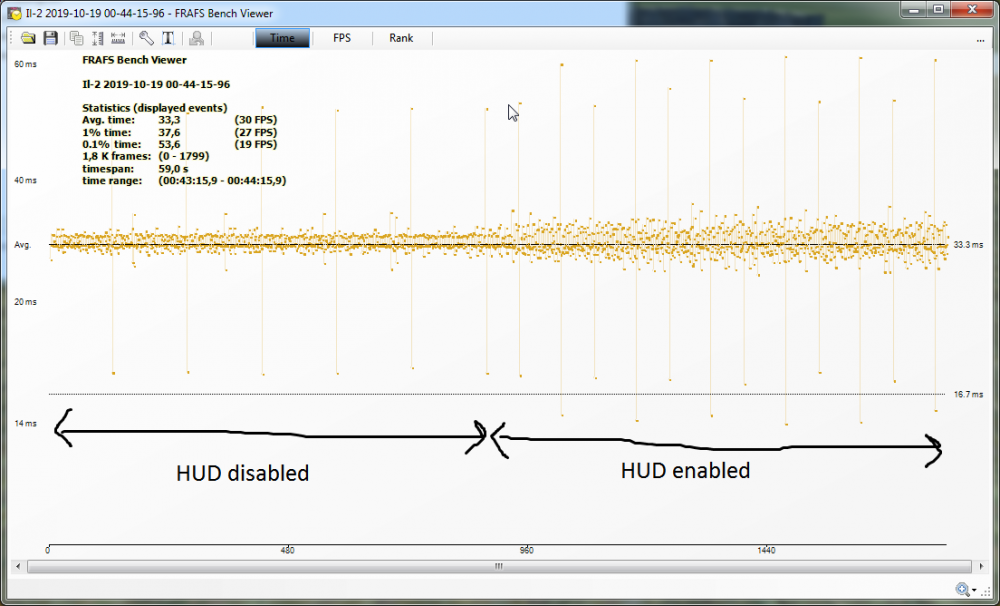Click the '1% time:' statistics label
The height and width of the screenshot is (606, 1000).
(107, 133)
